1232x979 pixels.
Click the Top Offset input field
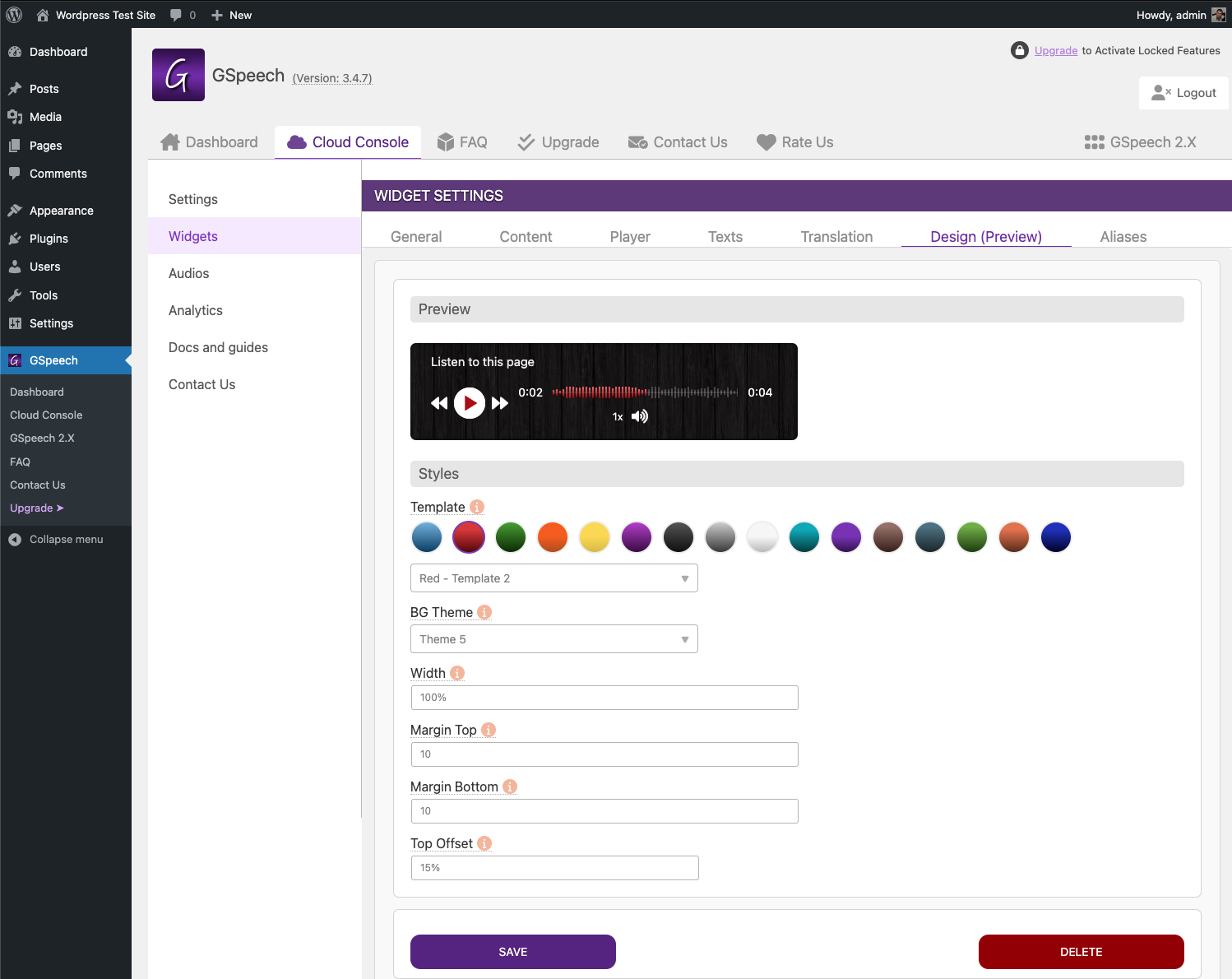point(554,868)
